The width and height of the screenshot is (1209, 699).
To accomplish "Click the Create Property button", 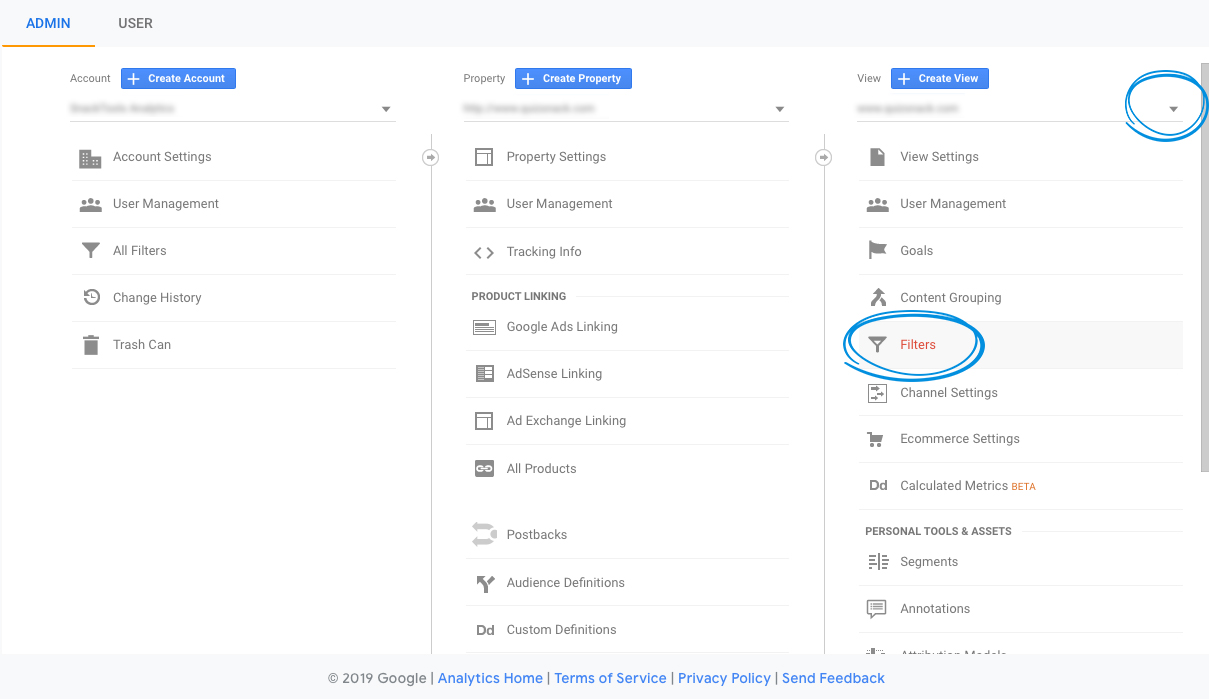I will [x=573, y=78].
